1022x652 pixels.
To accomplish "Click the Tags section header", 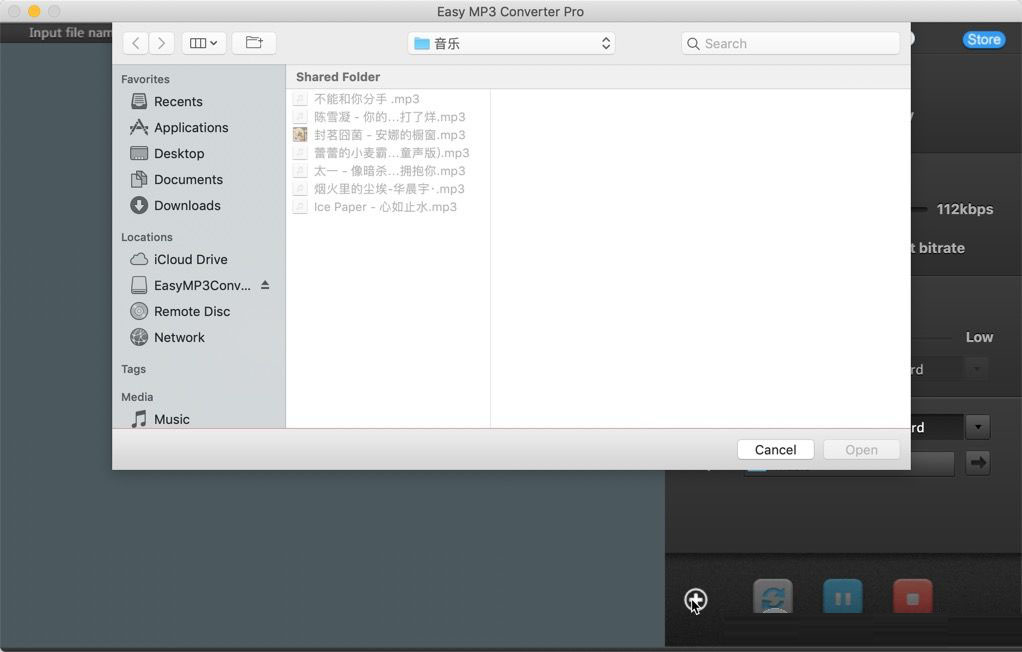I will (134, 369).
